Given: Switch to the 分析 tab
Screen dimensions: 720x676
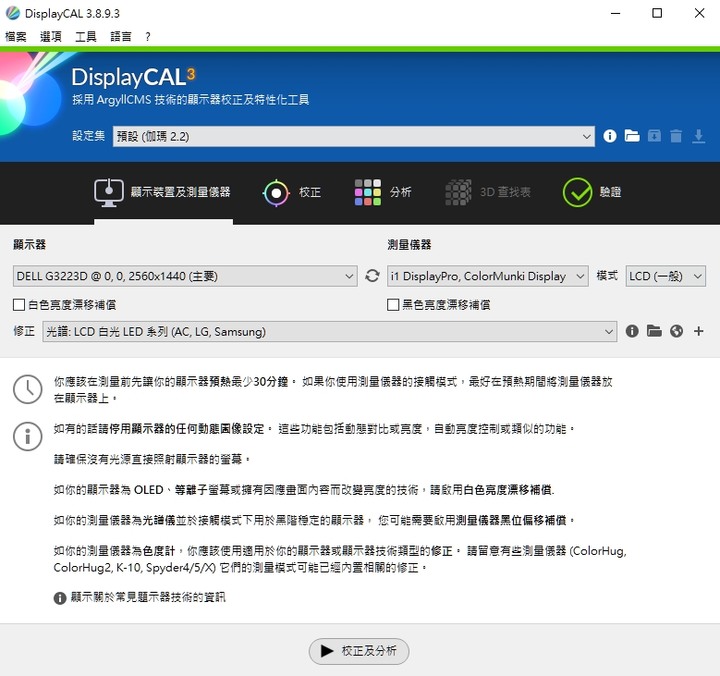Looking at the screenshot, I should pyautogui.click(x=383, y=192).
